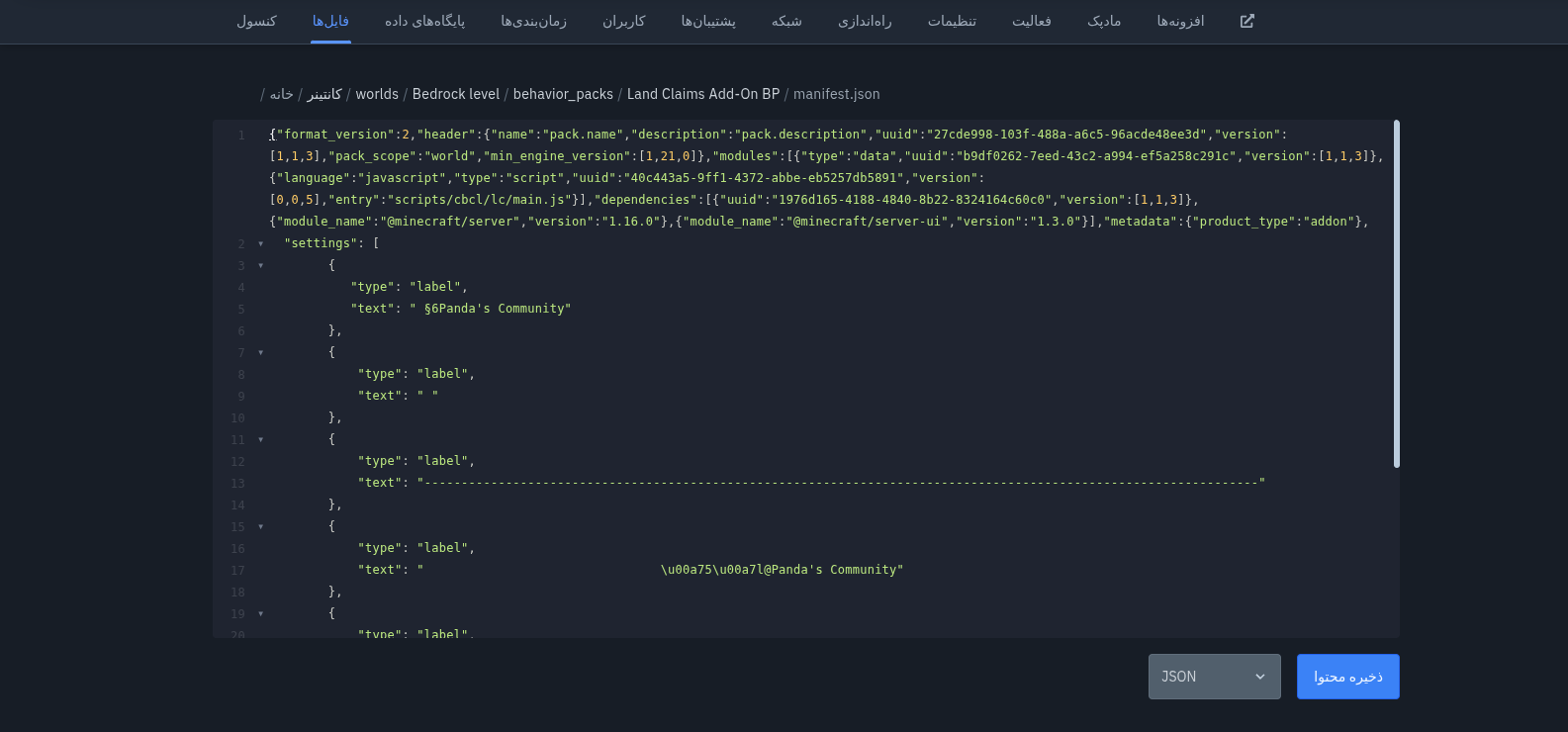The image size is (1568, 732).
Task: Open Land Claims Add-On BP breadcrumb
Action: [x=703, y=94]
